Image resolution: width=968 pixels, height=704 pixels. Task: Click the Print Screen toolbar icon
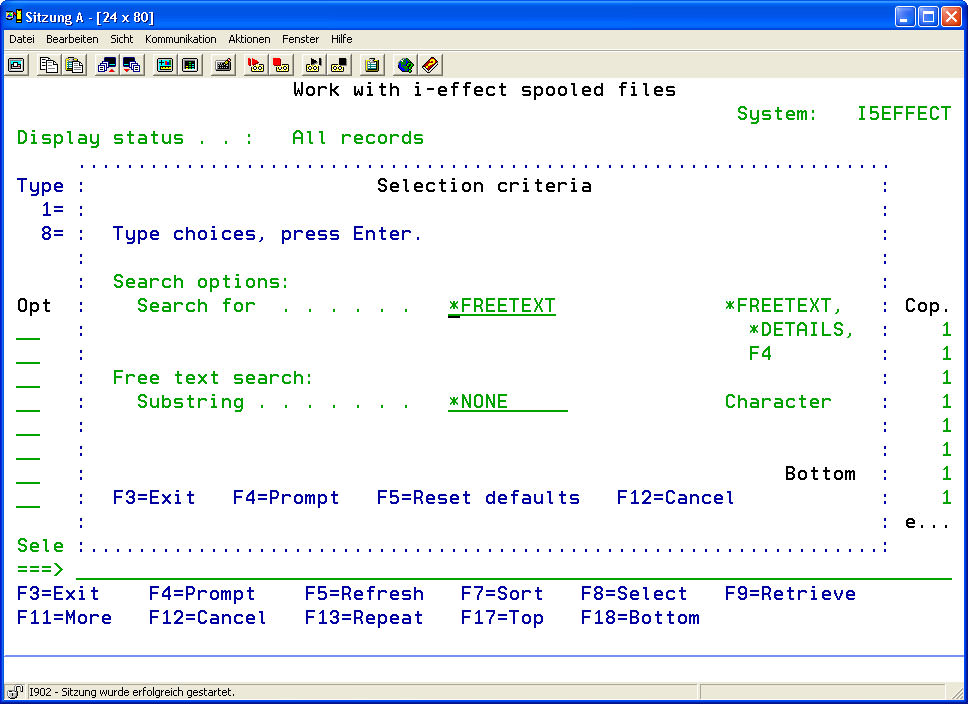[x=17, y=65]
